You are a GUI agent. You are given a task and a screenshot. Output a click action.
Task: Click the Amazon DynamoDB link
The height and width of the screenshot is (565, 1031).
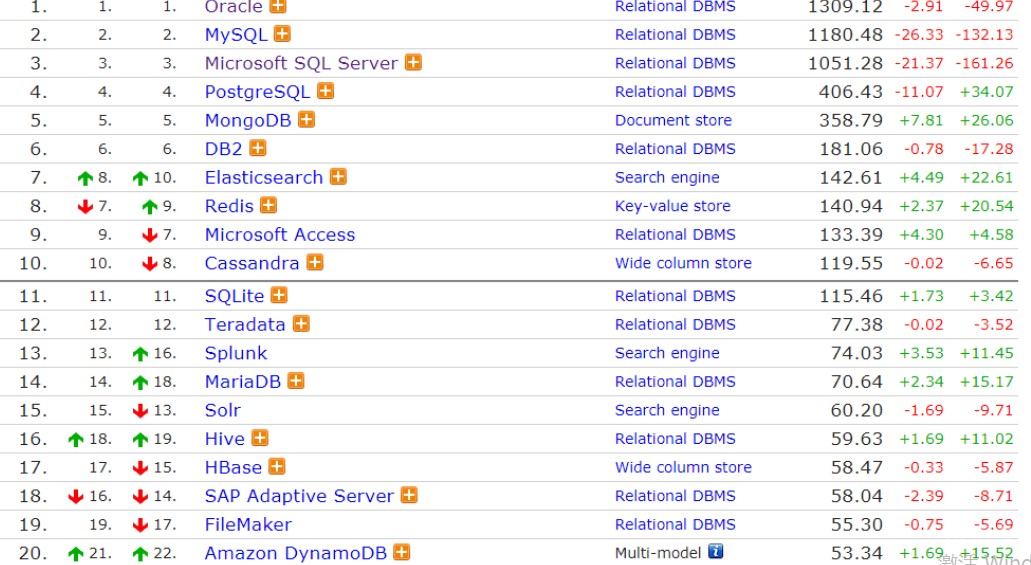(x=296, y=553)
